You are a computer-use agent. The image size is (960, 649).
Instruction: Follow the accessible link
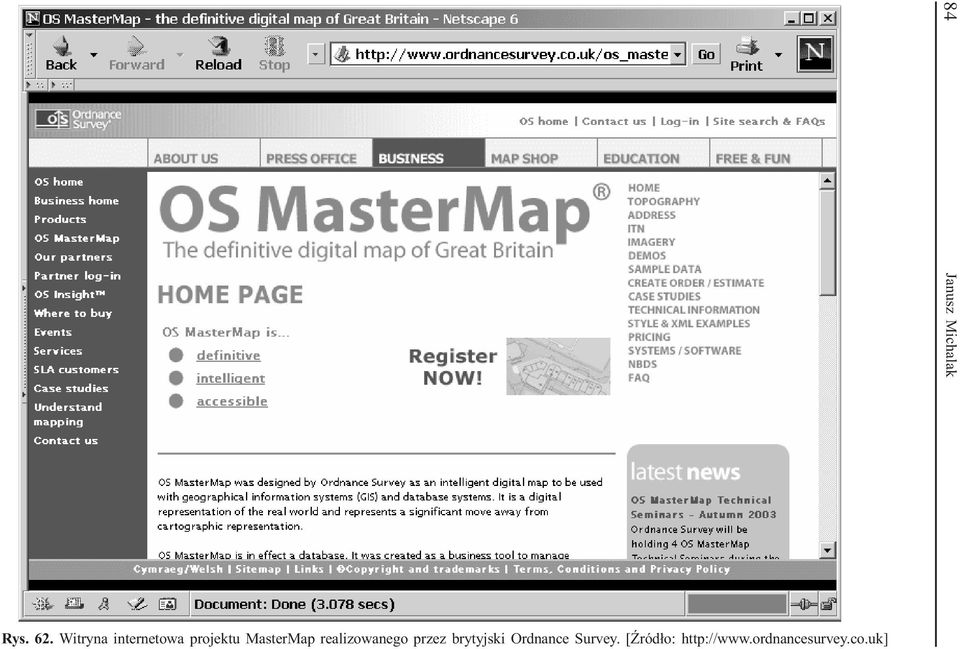(x=232, y=401)
